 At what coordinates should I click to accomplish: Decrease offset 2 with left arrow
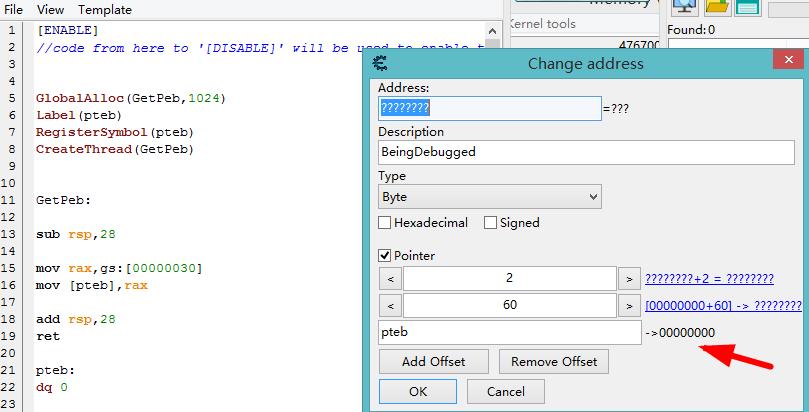point(391,278)
